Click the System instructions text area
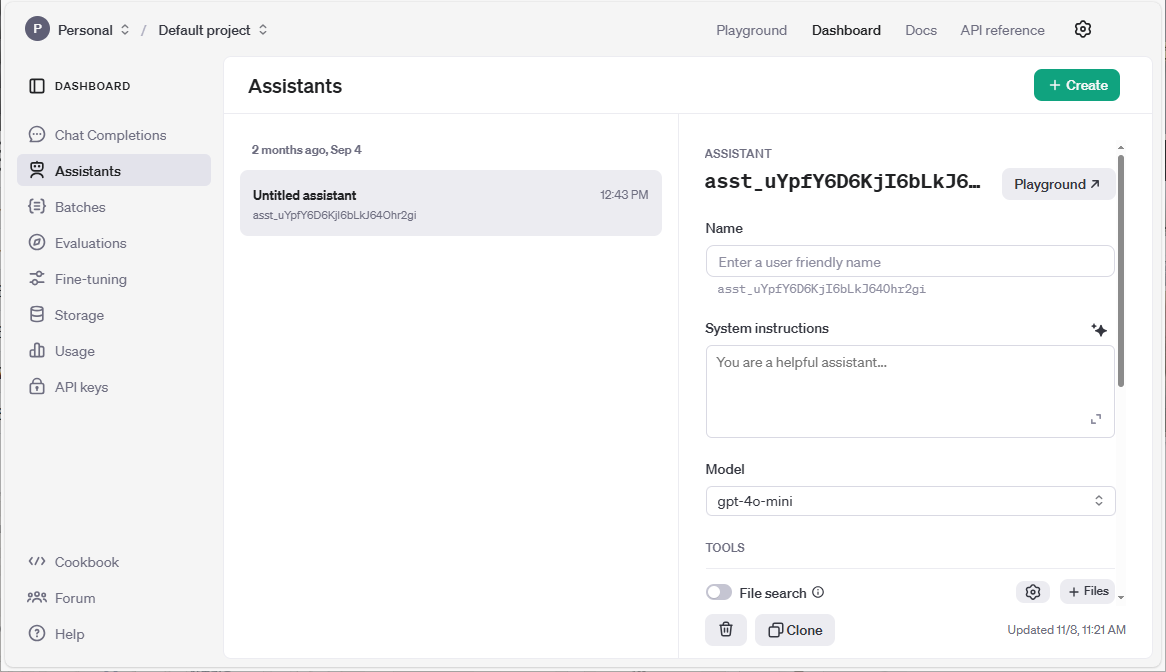Screen dimensions: 1166x672 909,391
